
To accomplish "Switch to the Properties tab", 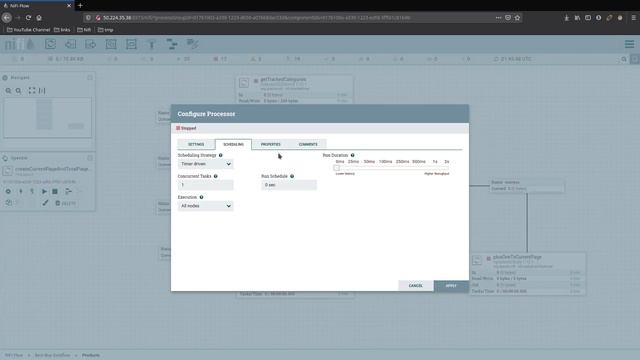I will (271, 144).
